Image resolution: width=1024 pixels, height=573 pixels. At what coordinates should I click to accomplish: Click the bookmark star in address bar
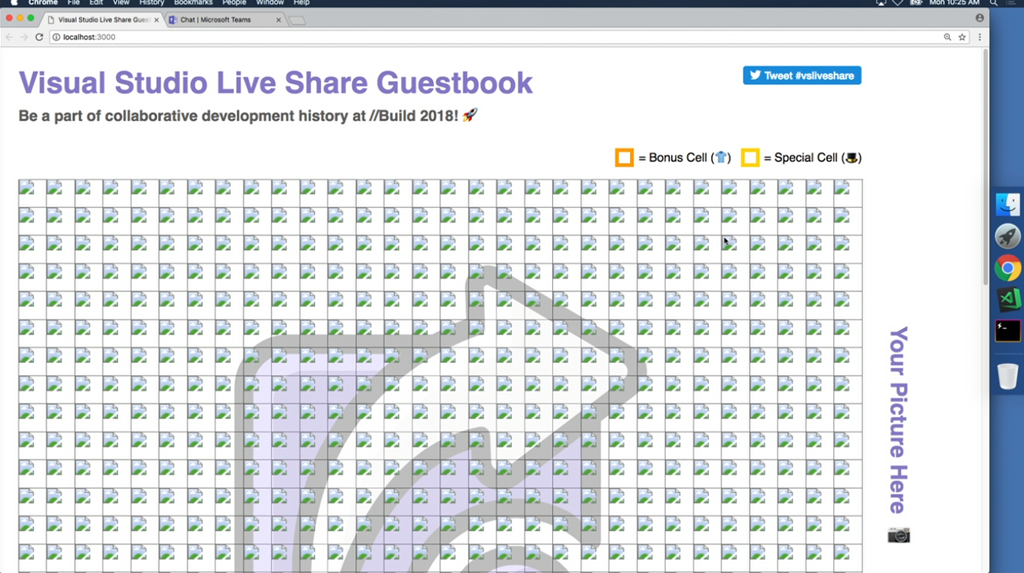coord(962,37)
